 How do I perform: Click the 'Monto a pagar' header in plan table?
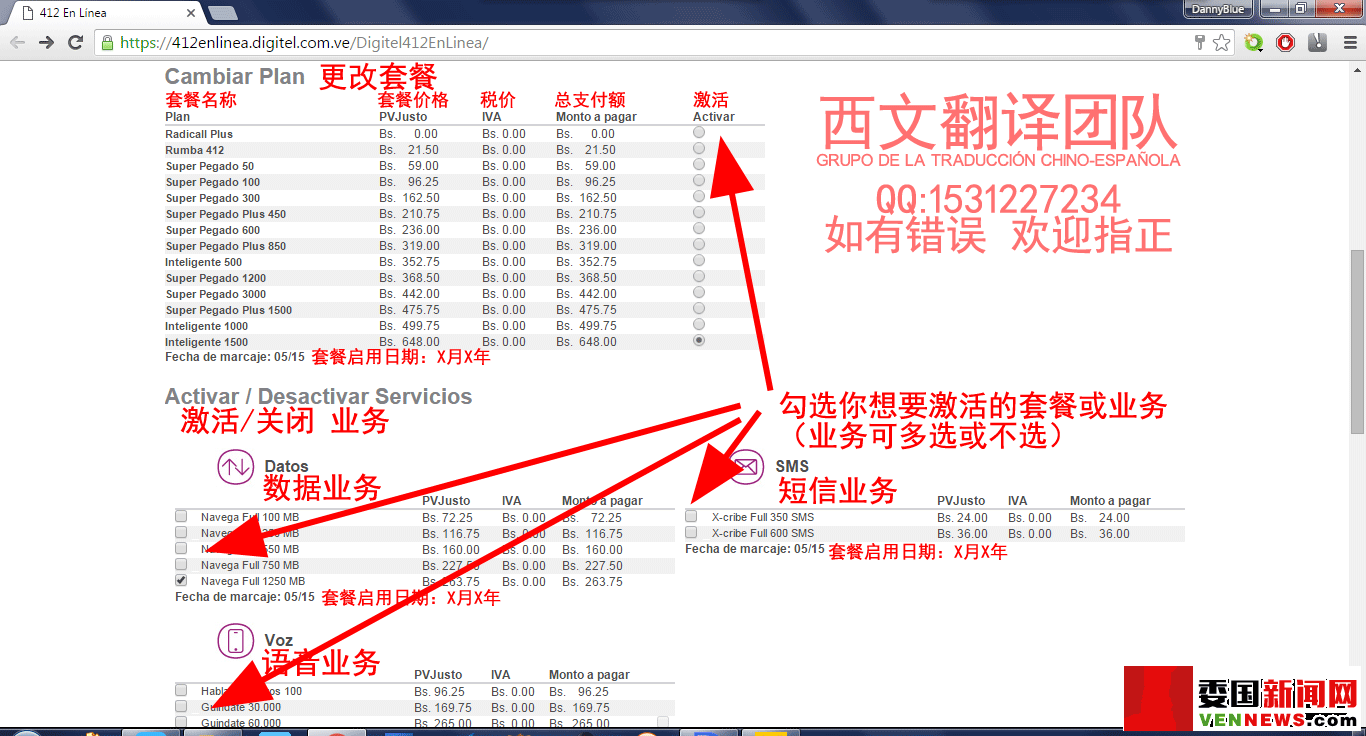[x=596, y=117]
